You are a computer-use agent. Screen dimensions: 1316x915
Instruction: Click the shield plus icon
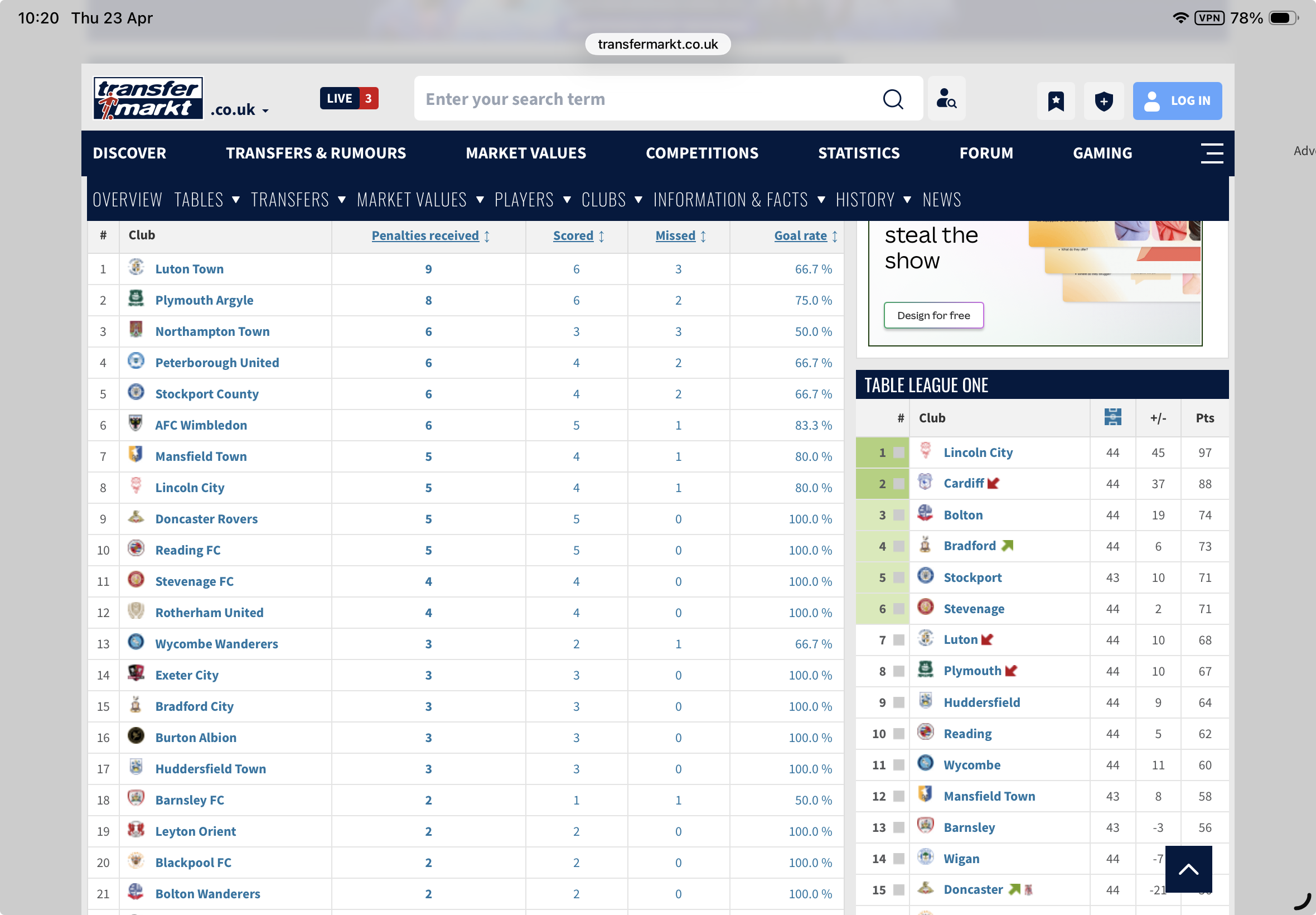click(x=1104, y=101)
